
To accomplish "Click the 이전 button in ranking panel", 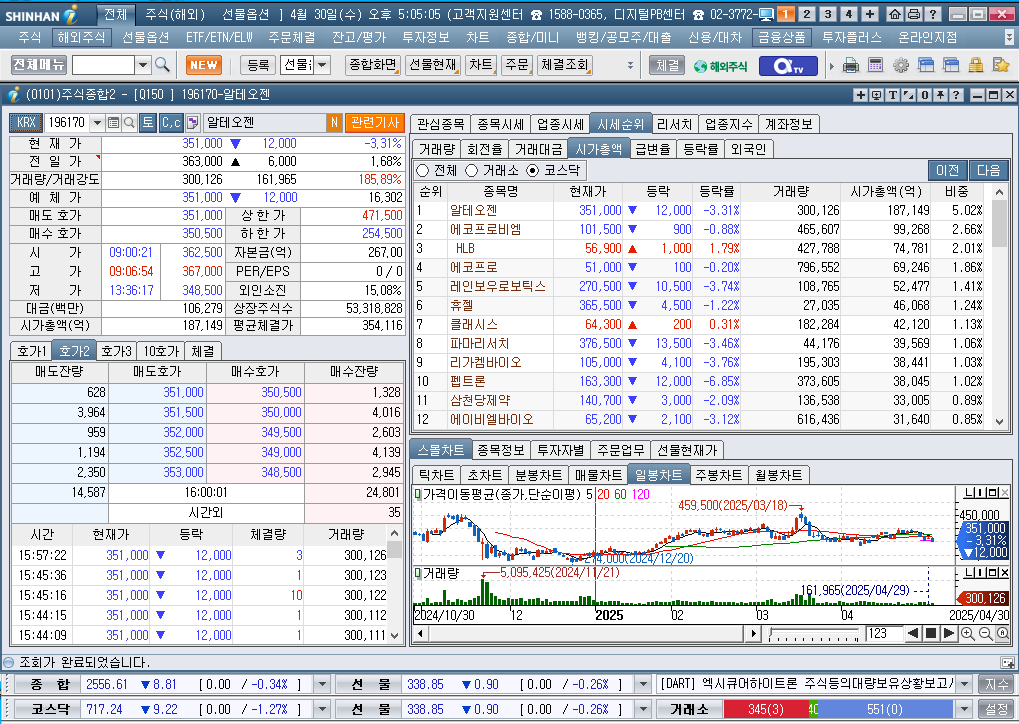I will point(947,170).
